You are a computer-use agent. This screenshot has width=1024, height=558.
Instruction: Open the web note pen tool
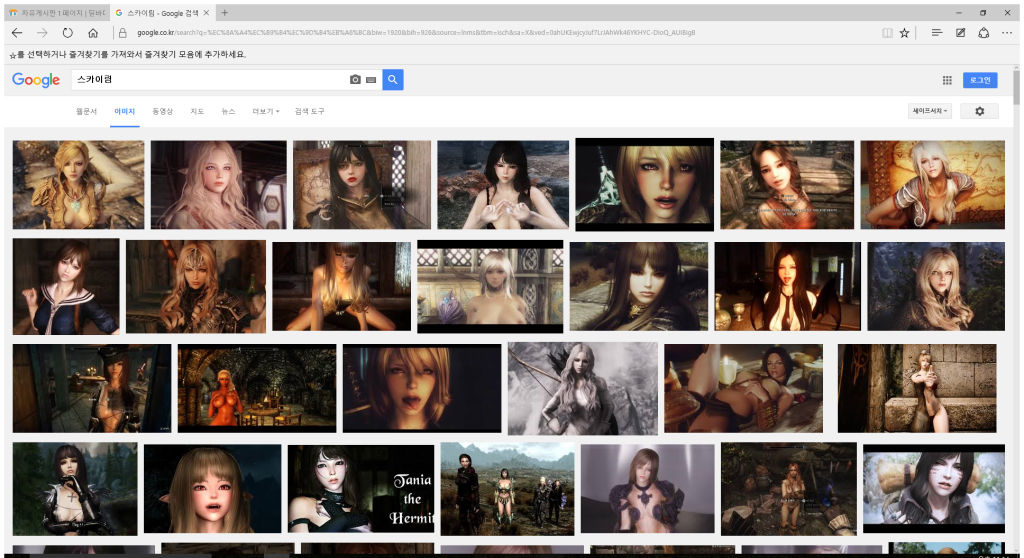960,33
